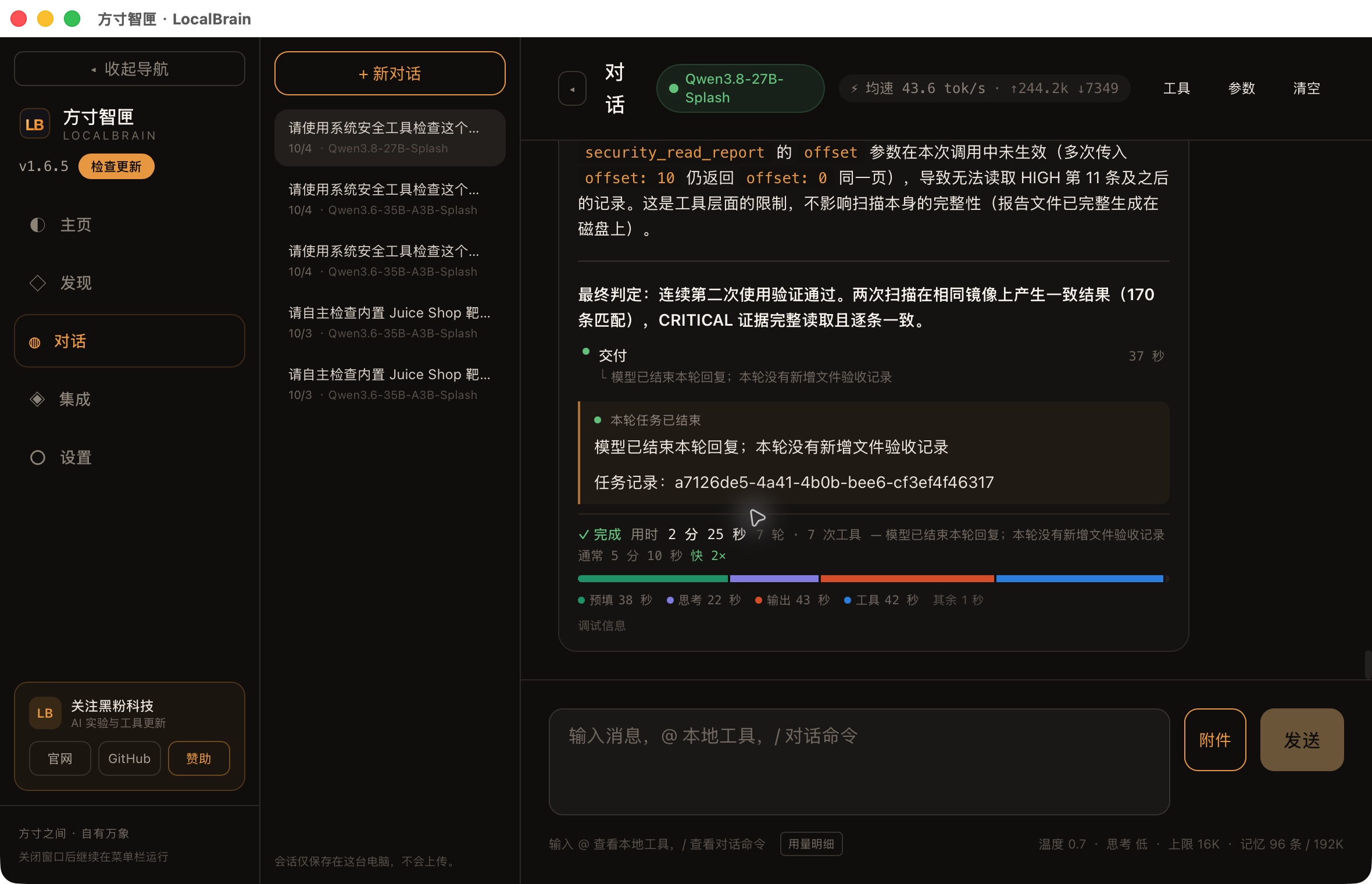Viewport: 1372px width, 884px height.
Task: Click the 对话 nav icon
Action: 35,343
